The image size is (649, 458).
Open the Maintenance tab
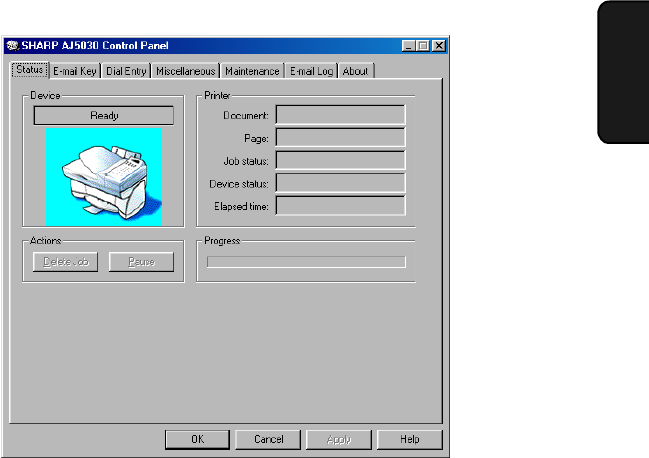[252, 71]
